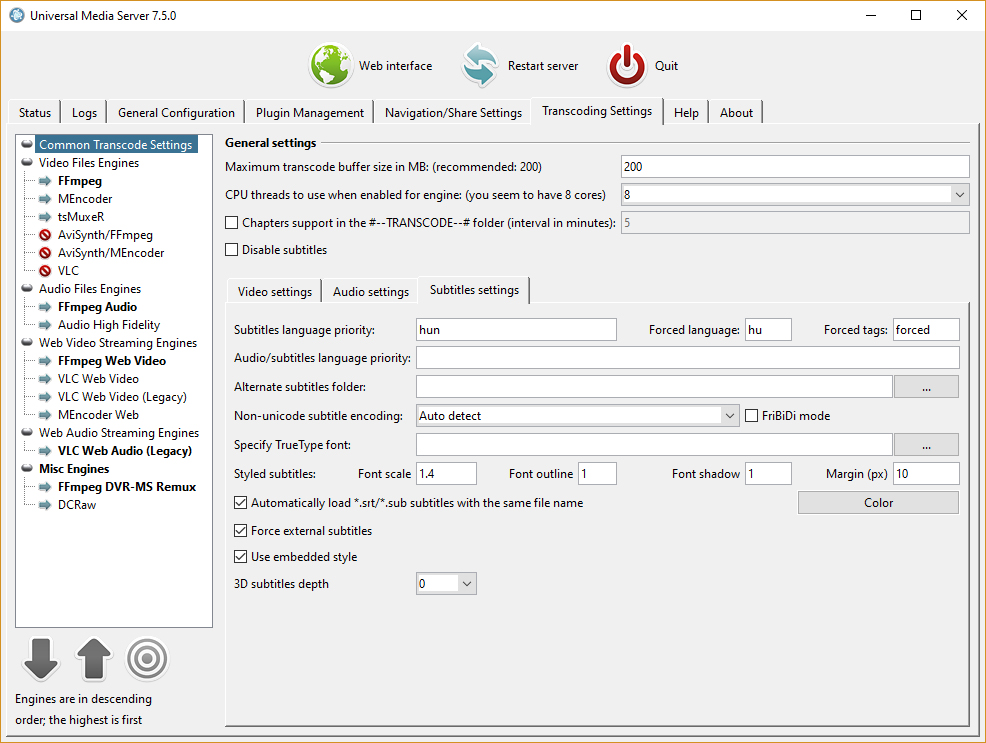Click the red Quit power icon
Screen dimensions: 986x743
click(626, 65)
